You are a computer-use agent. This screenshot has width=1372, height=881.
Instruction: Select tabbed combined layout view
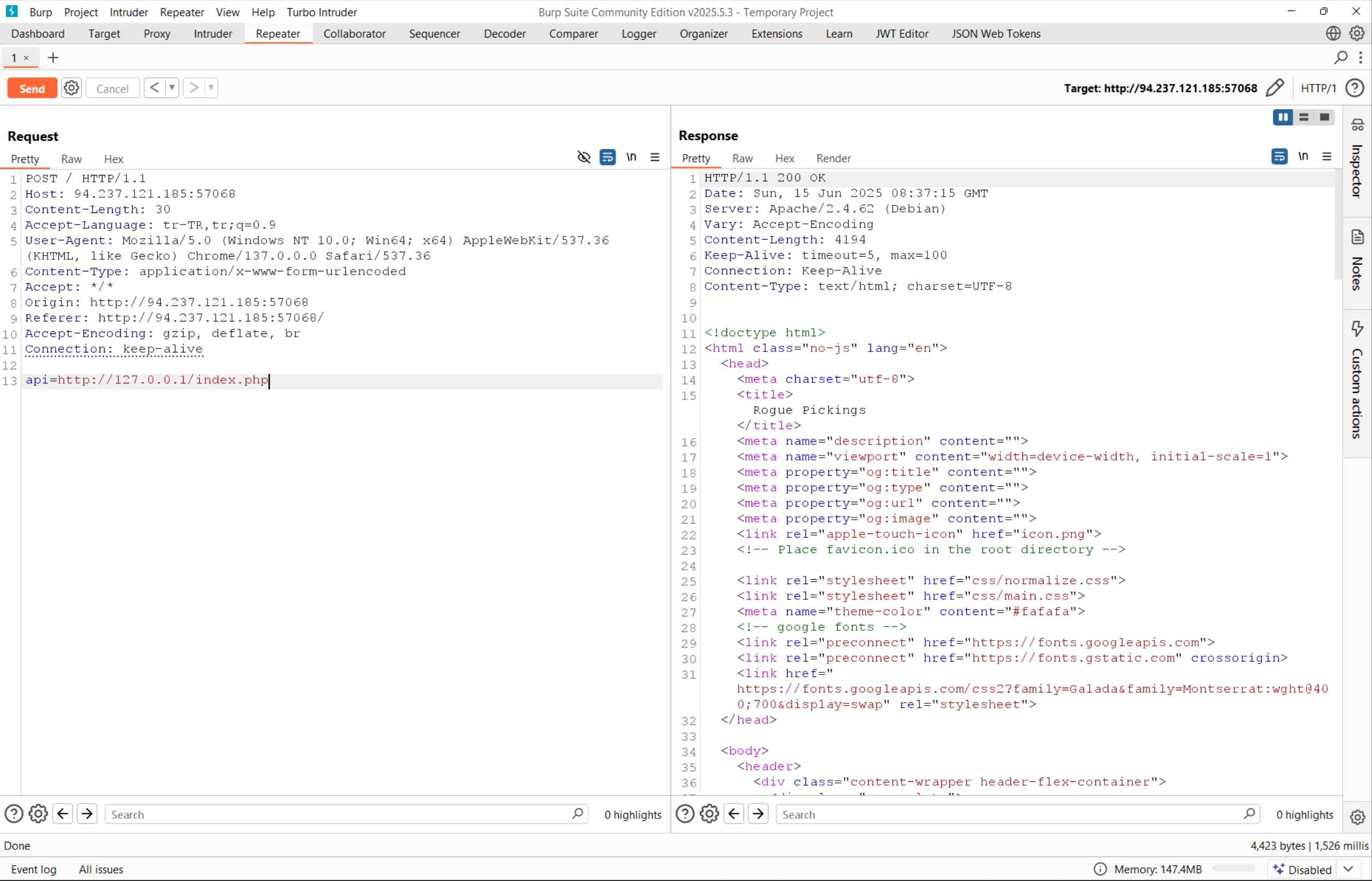point(1324,117)
